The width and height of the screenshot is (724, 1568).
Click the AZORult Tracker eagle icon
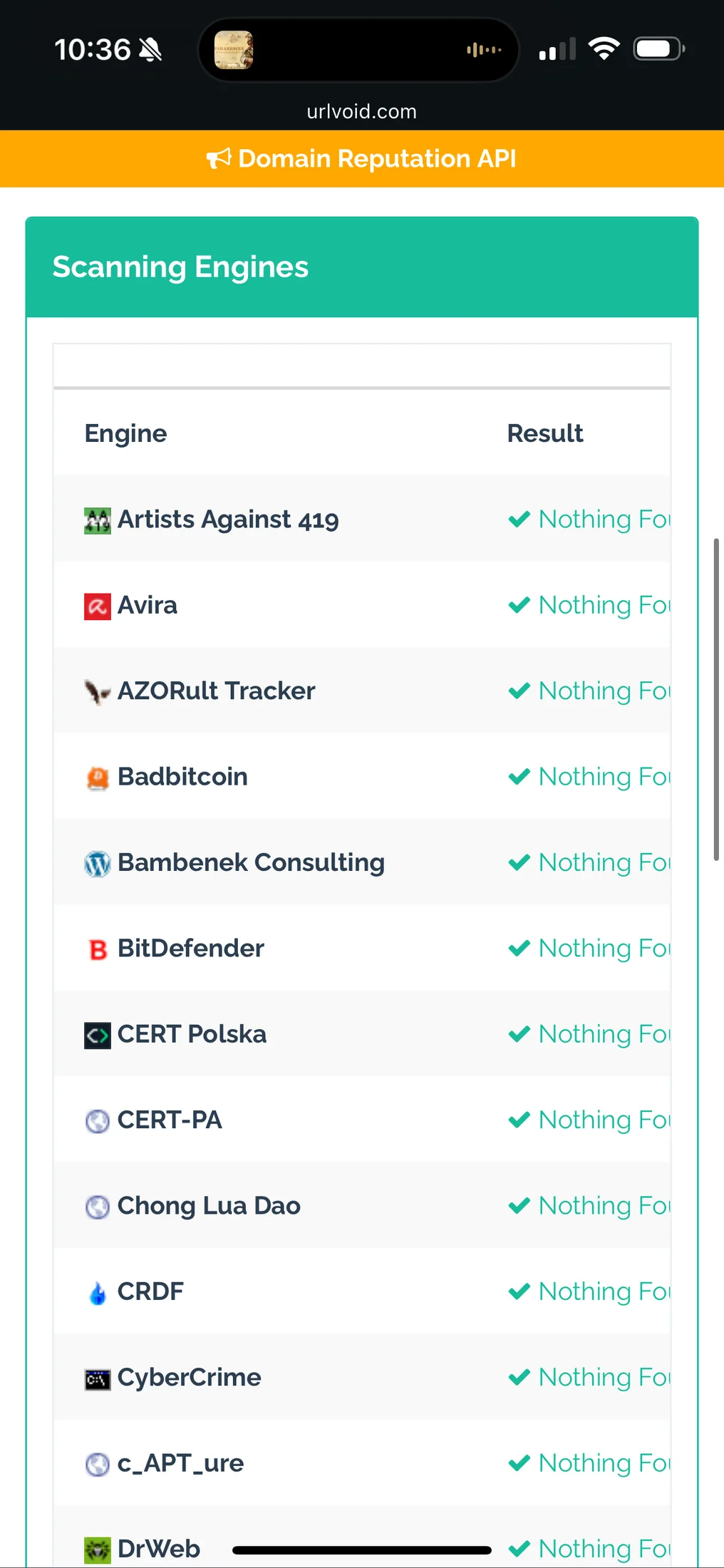click(98, 691)
